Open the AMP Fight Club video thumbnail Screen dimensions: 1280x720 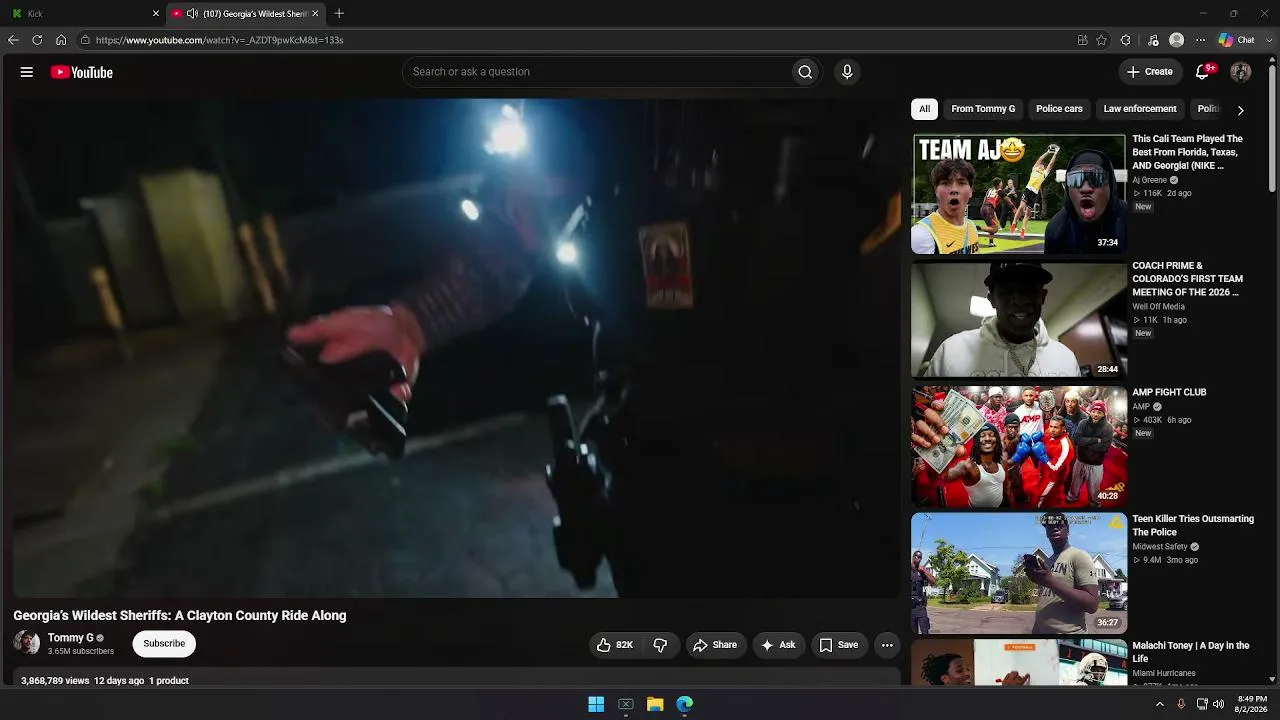(x=1019, y=447)
